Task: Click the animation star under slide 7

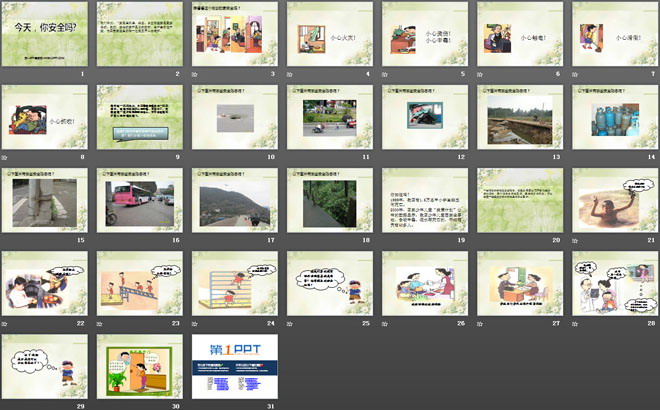Action: click(575, 75)
